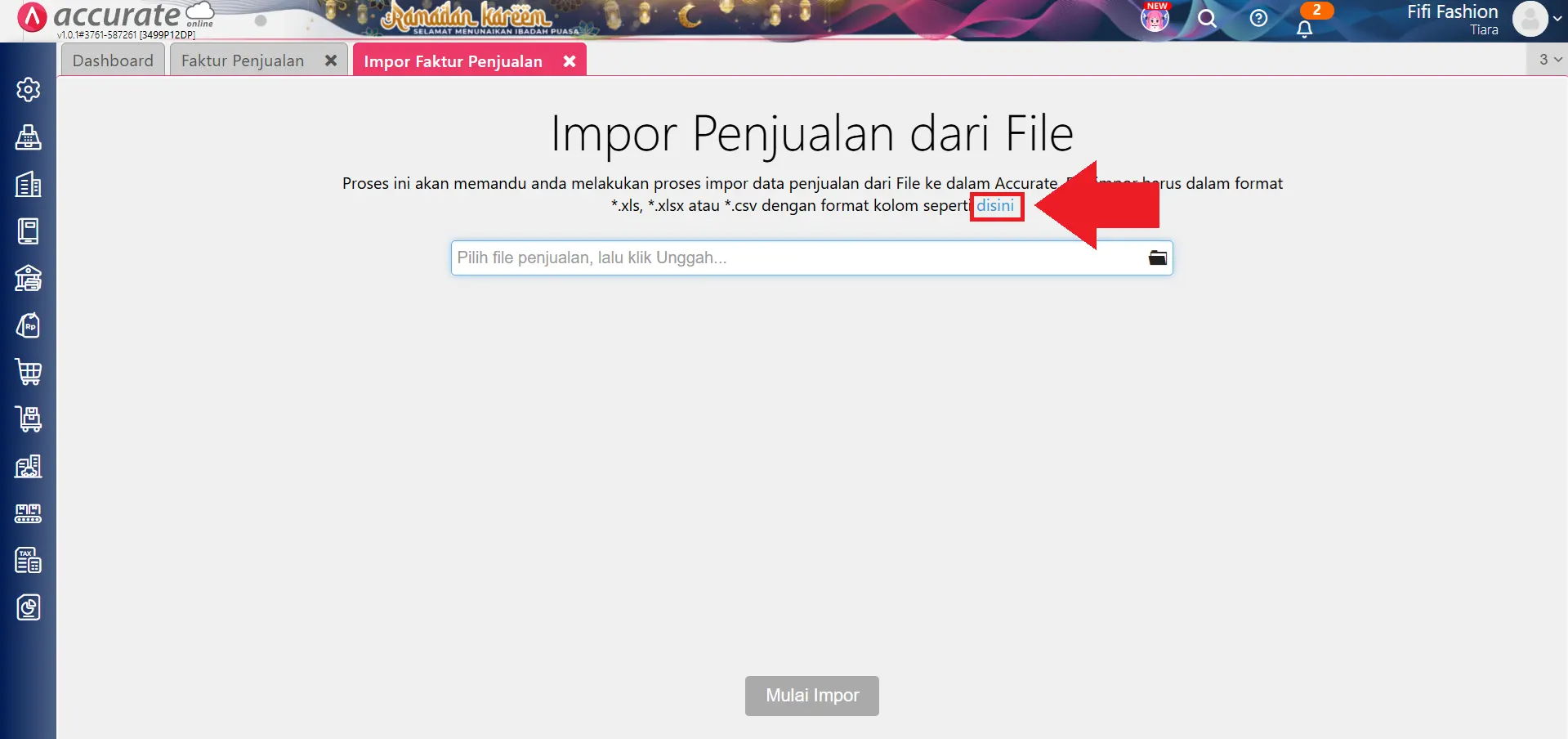The width and height of the screenshot is (1568, 739).
Task: Switch to the Faktur Penjualan tab
Action: pyautogui.click(x=242, y=60)
